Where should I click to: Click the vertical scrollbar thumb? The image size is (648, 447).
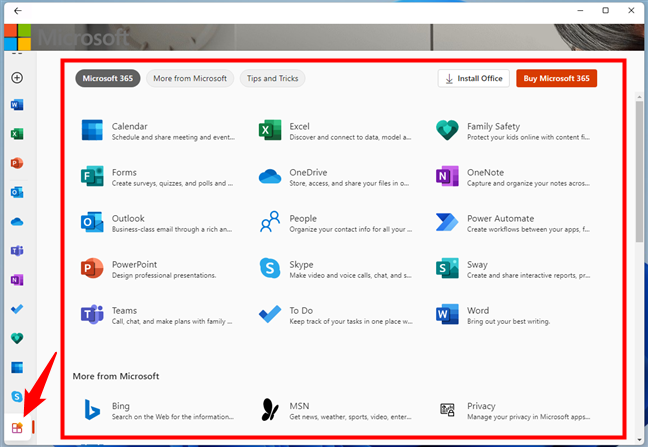pos(639,172)
